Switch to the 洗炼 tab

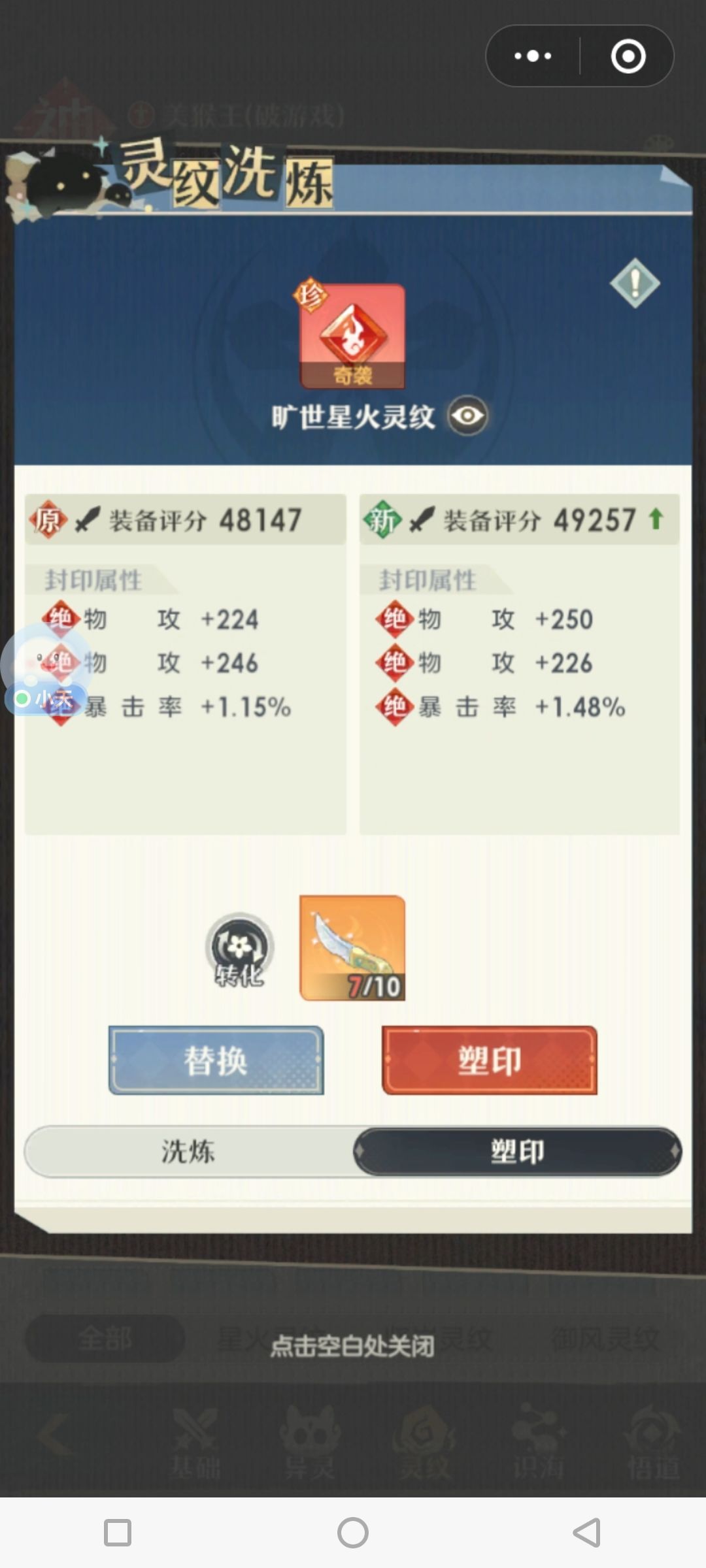188,1151
